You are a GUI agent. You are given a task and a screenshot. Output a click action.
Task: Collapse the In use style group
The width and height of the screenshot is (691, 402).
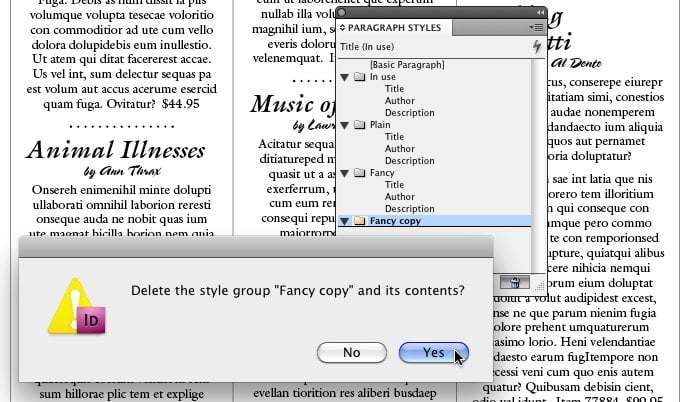346,77
